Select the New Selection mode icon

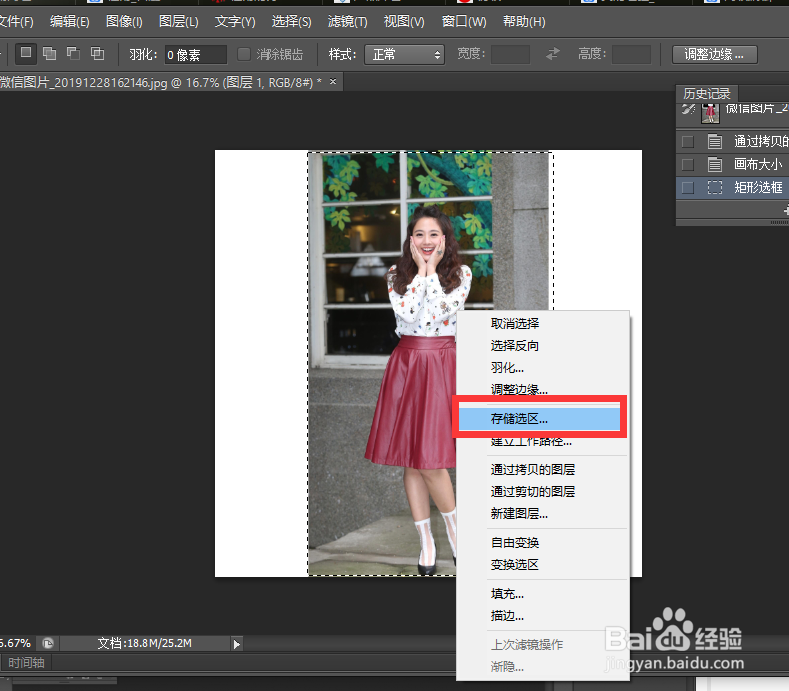coord(26,53)
